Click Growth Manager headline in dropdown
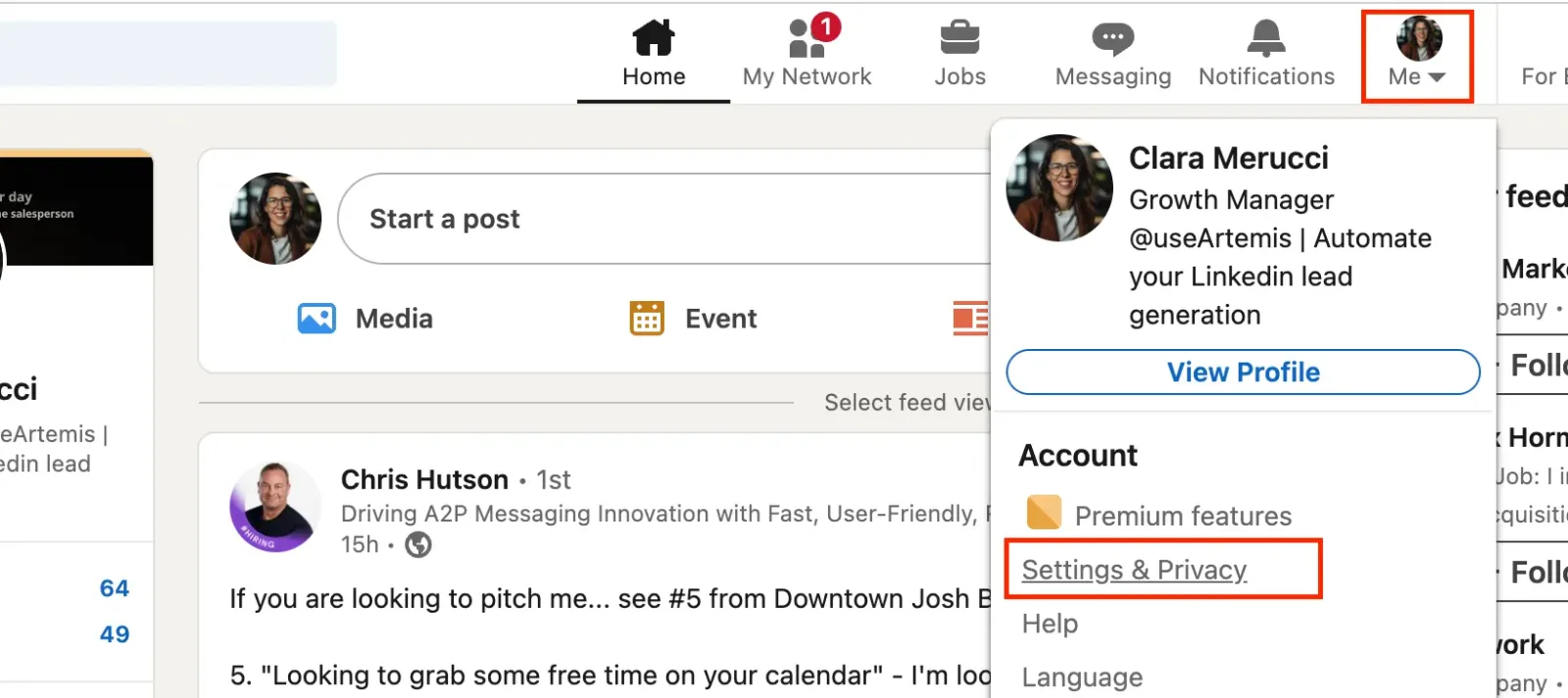Image resolution: width=1568 pixels, height=698 pixels. pos(1280,257)
